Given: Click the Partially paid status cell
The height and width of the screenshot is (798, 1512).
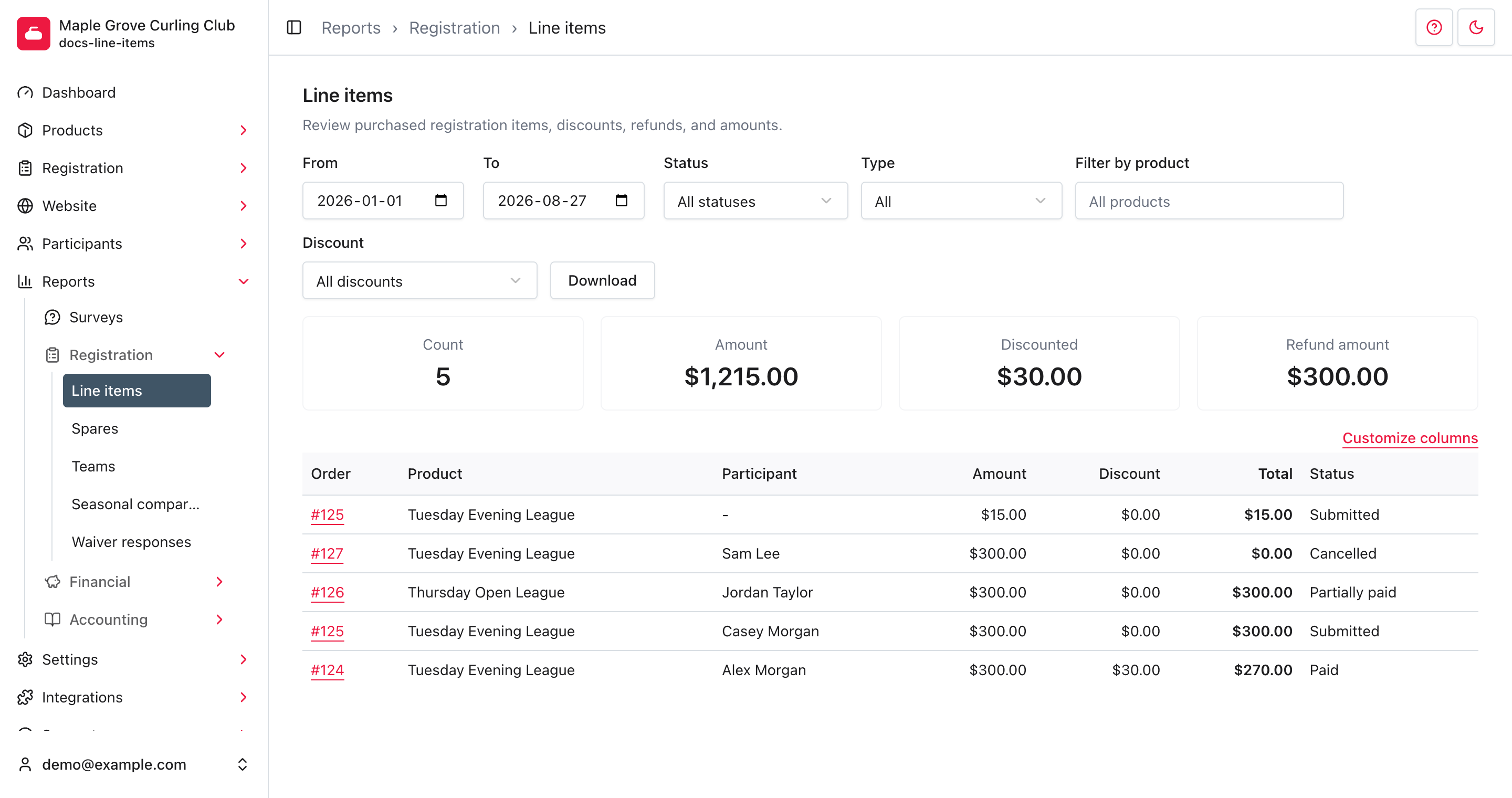Looking at the screenshot, I should [x=1352, y=592].
